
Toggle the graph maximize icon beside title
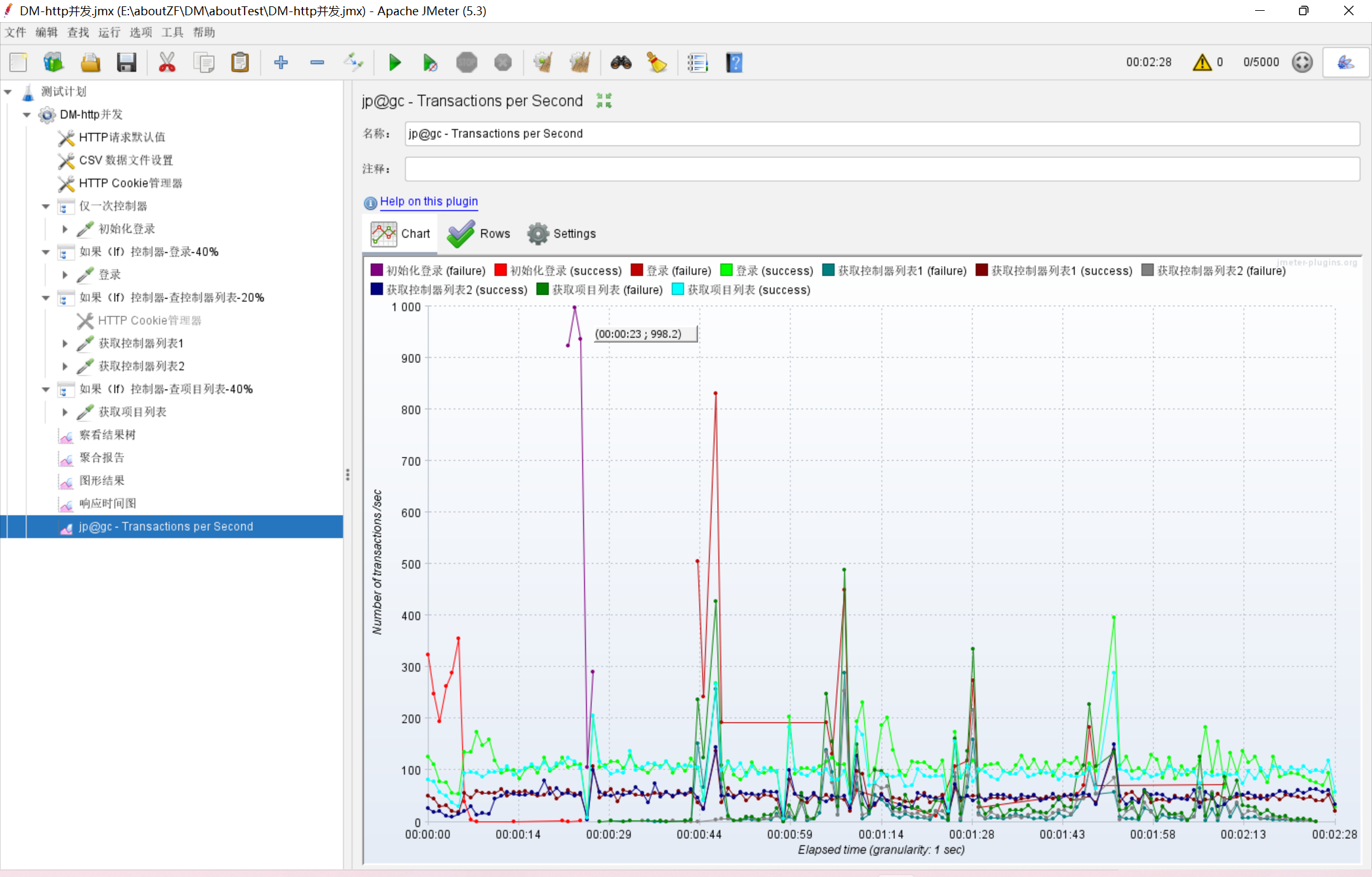click(x=604, y=100)
